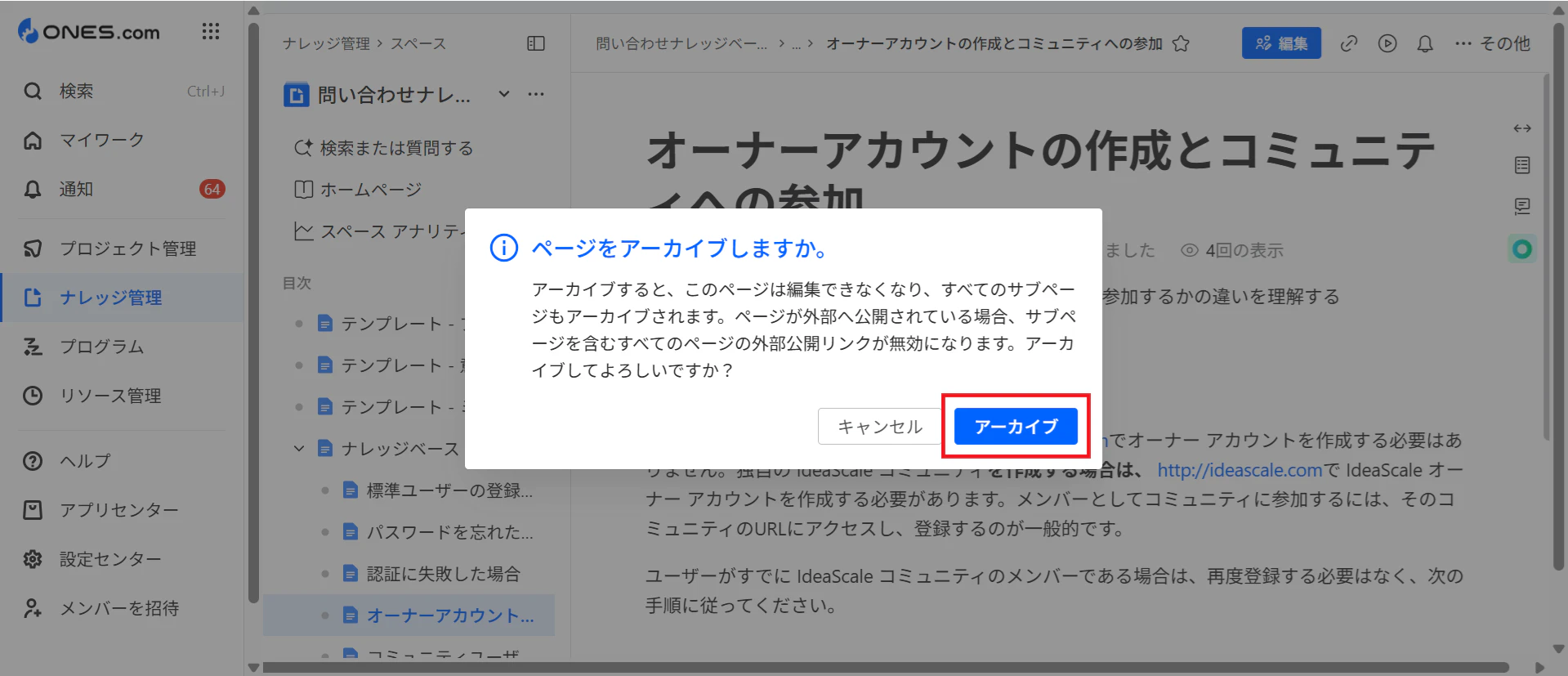Open 検索または質問する
The image size is (1568, 676).
coord(384,148)
